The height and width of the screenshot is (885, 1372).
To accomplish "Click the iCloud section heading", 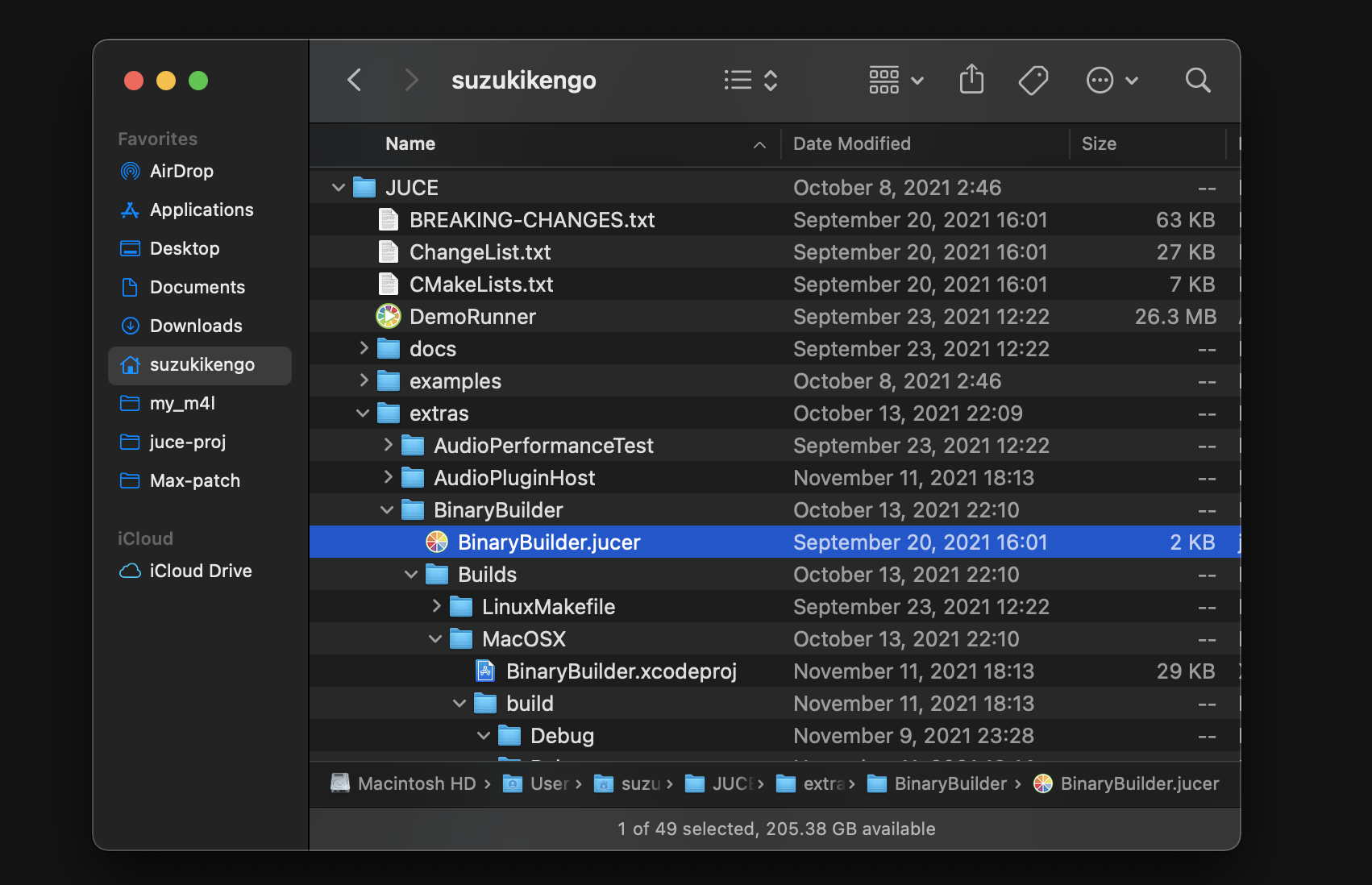I will pos(145,538).
